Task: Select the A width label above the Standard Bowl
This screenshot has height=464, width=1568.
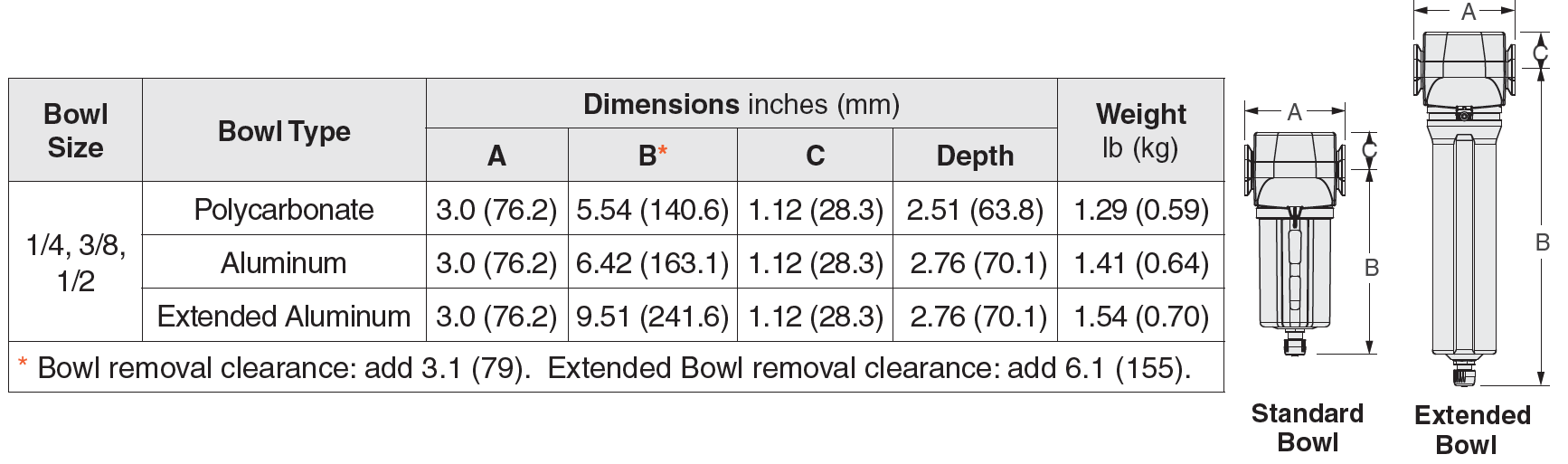Action: point(1295,112)
